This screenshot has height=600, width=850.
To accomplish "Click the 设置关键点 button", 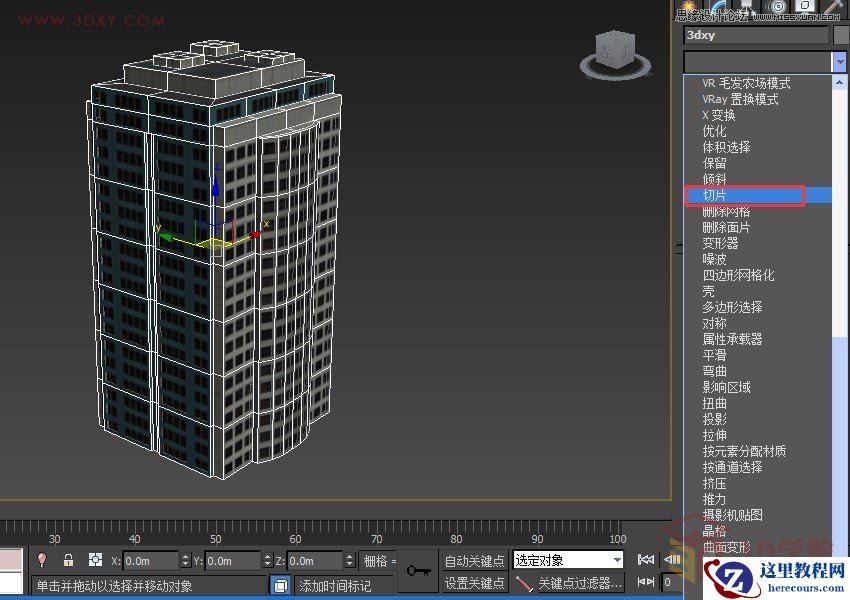I will [x=473, y=582].
